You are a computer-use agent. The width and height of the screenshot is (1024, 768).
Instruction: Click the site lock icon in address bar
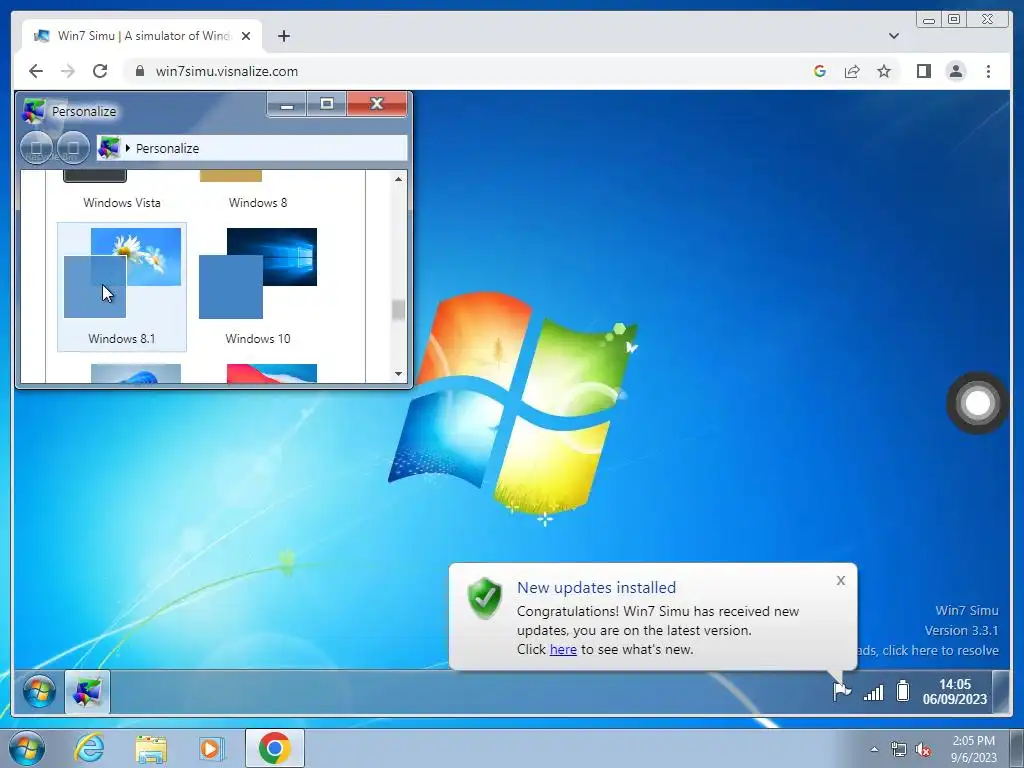pyautogui.click(x=140, y=71)
